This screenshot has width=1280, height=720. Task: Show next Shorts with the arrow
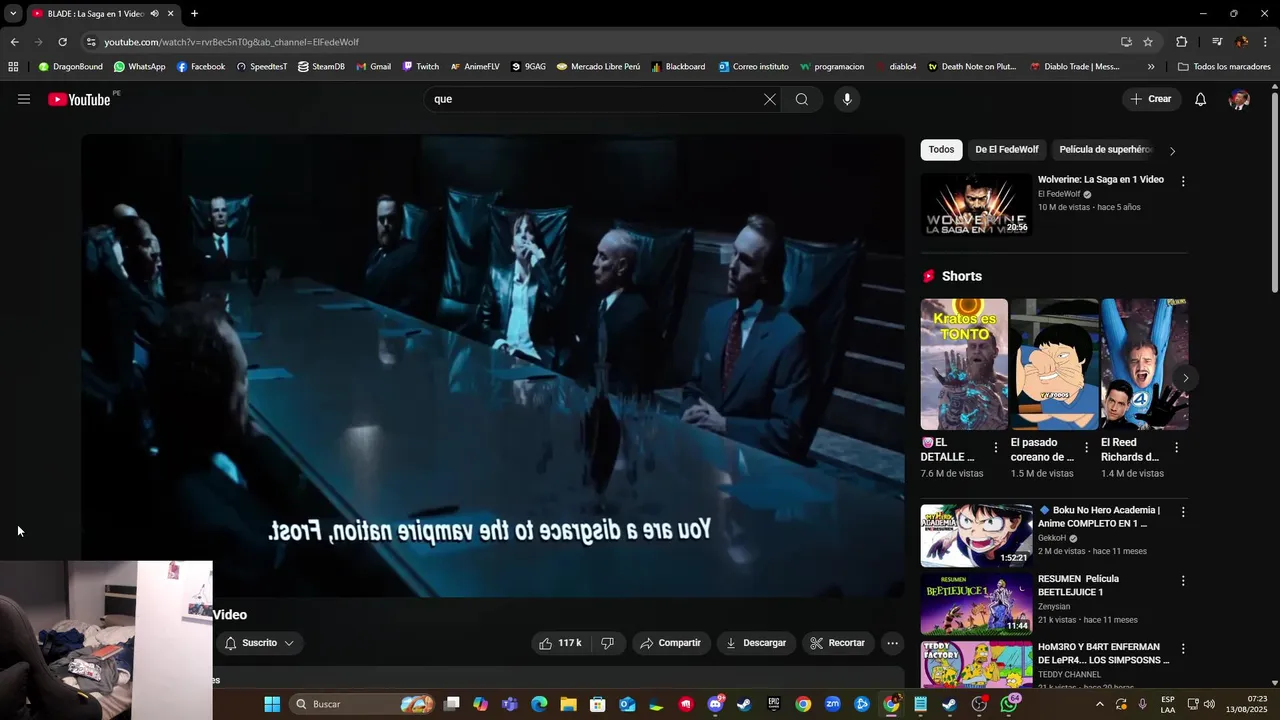coord(1185,378)
